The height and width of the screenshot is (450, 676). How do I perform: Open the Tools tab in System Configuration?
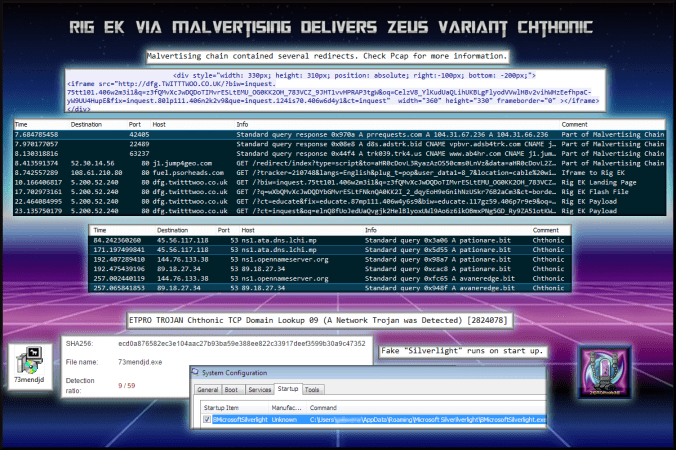point(313,389)
